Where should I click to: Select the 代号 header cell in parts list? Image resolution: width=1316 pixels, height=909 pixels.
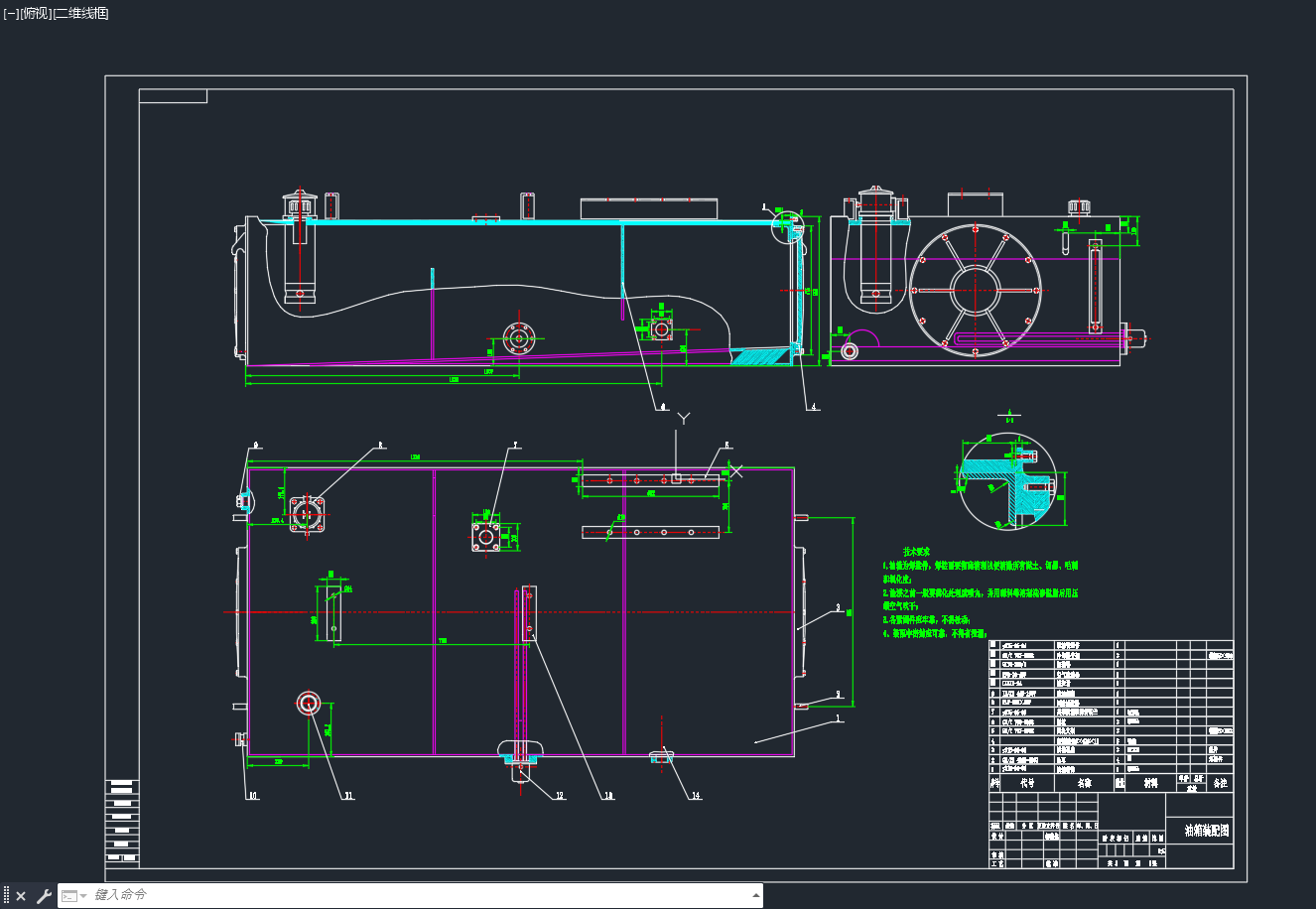point(1026,783)
